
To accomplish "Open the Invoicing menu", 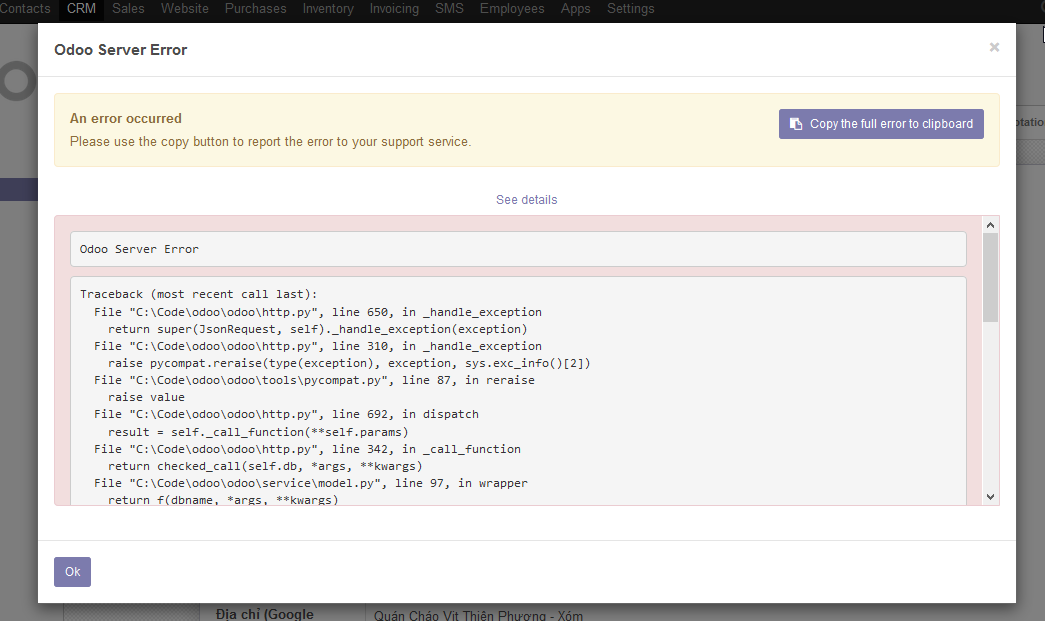I will [395, 9].
